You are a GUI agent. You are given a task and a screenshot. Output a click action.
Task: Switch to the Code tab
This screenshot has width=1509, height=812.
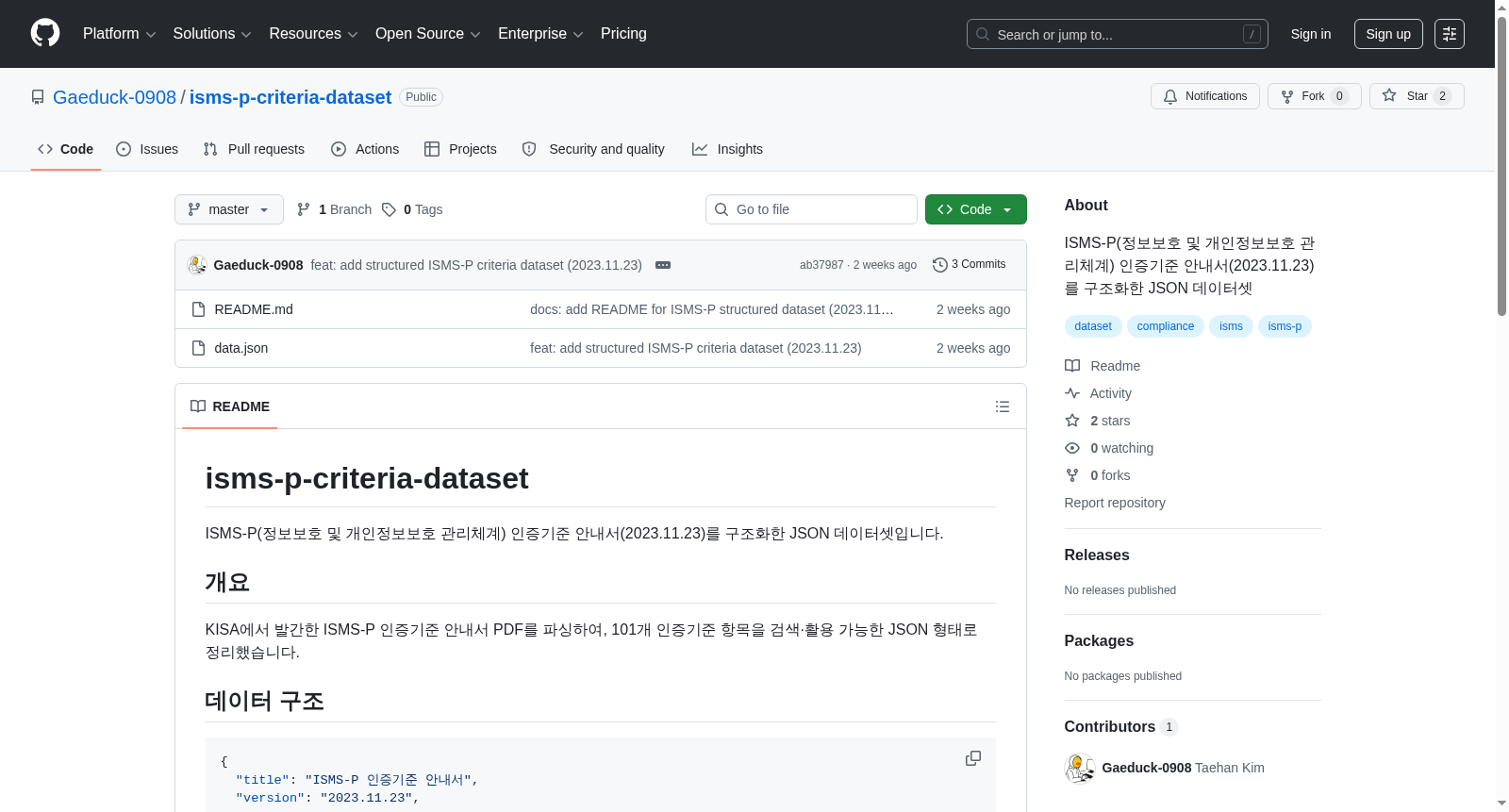click(x=66, y=149)
